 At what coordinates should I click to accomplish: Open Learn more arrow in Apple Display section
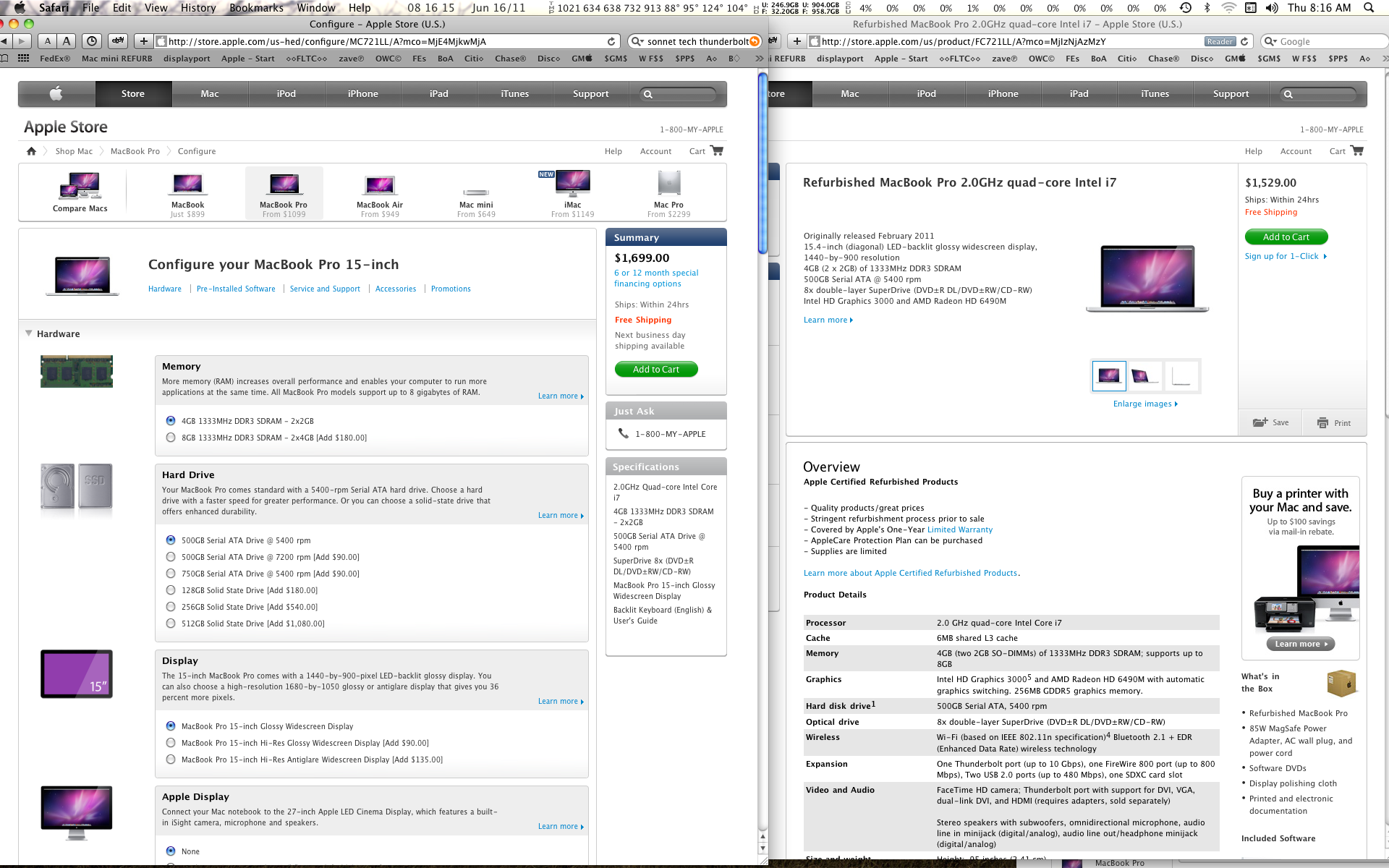point(582,827)
